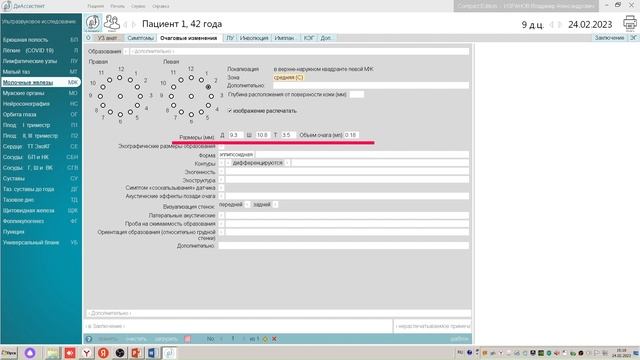This screenshot has height=360, width=640.
Task: Select 6 o'clock position on left breast
Action: click(x=191, y=115)
